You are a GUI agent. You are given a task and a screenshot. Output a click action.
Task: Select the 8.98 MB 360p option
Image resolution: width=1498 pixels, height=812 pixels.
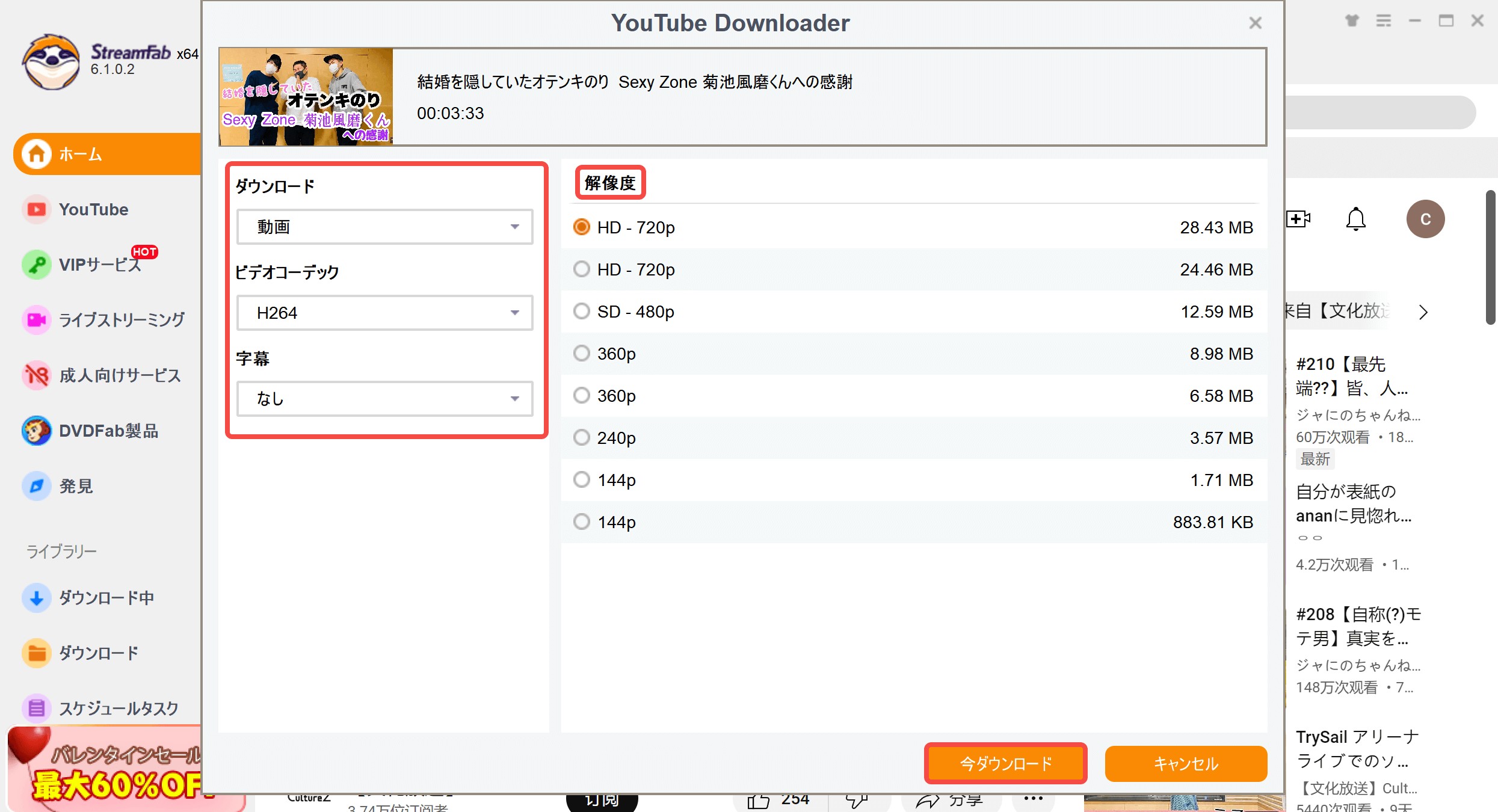coord(914,354)
